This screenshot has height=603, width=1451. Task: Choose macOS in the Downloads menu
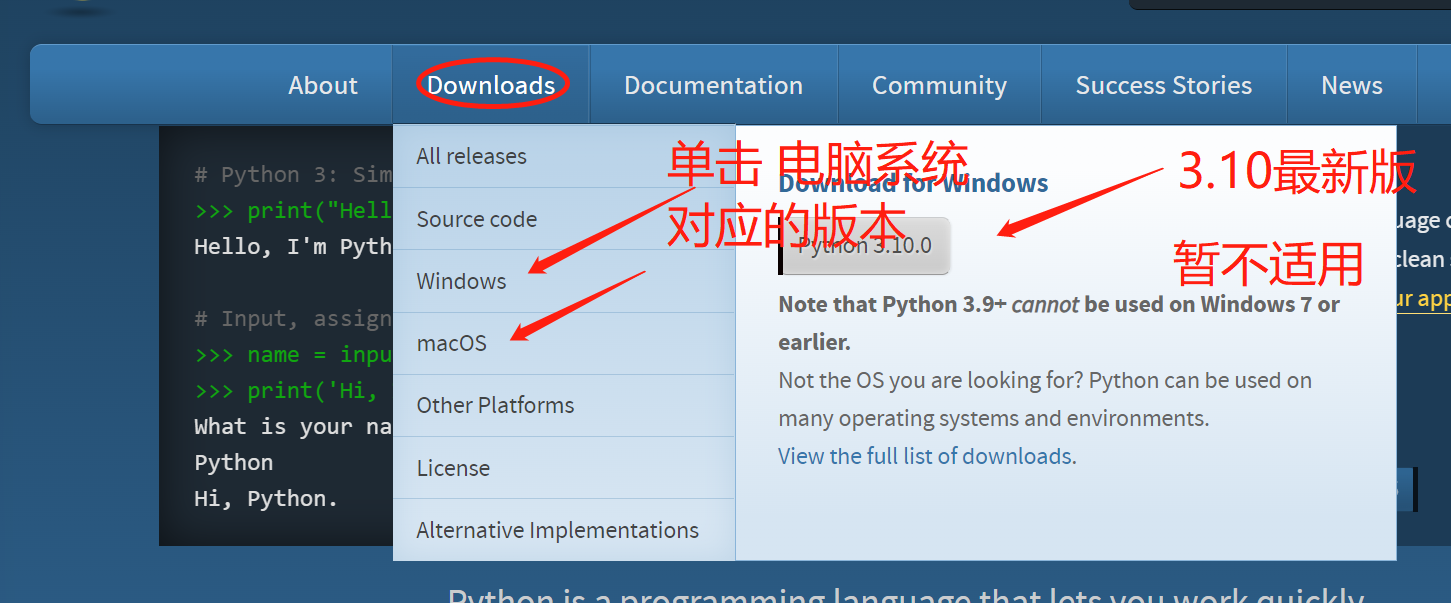564,343
